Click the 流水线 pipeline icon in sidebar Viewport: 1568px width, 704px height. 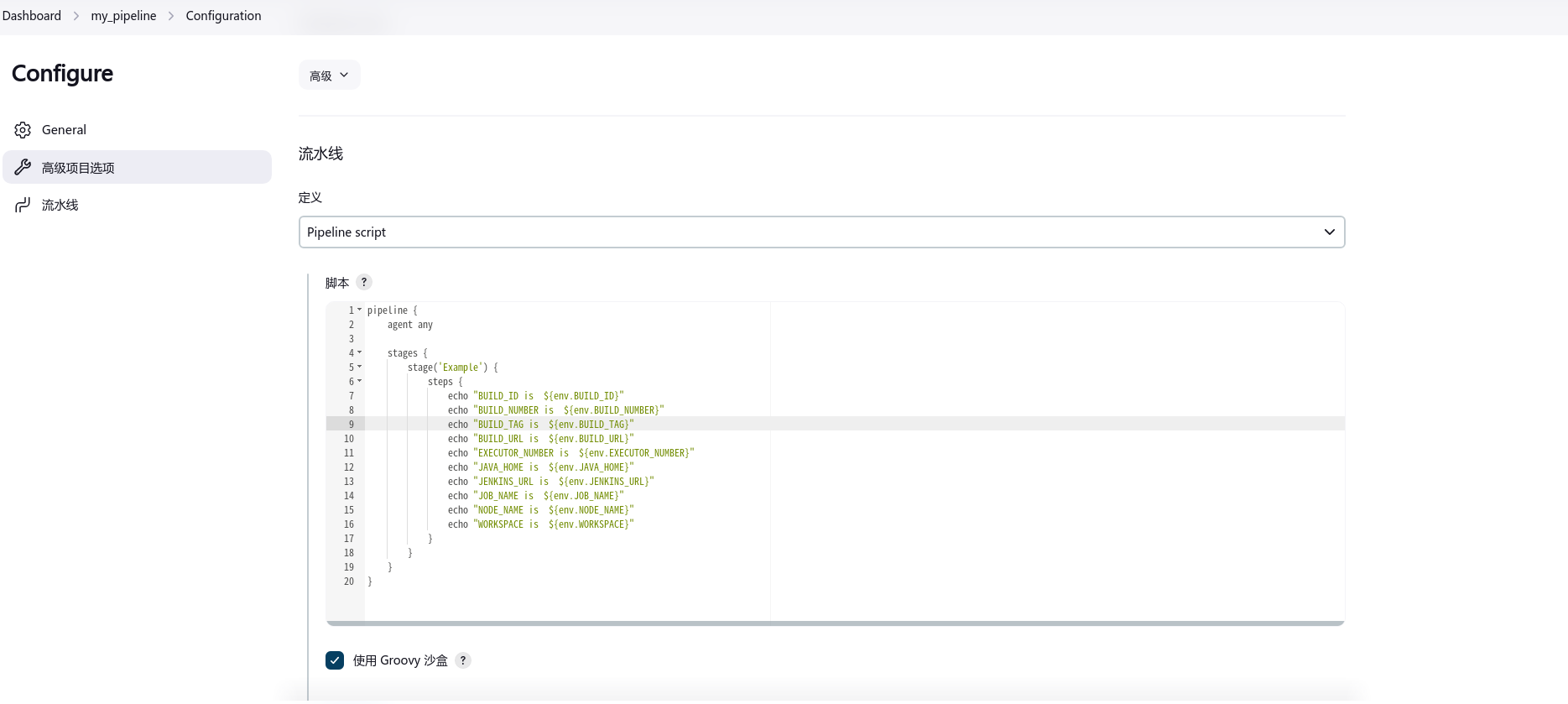pos(23,205)
